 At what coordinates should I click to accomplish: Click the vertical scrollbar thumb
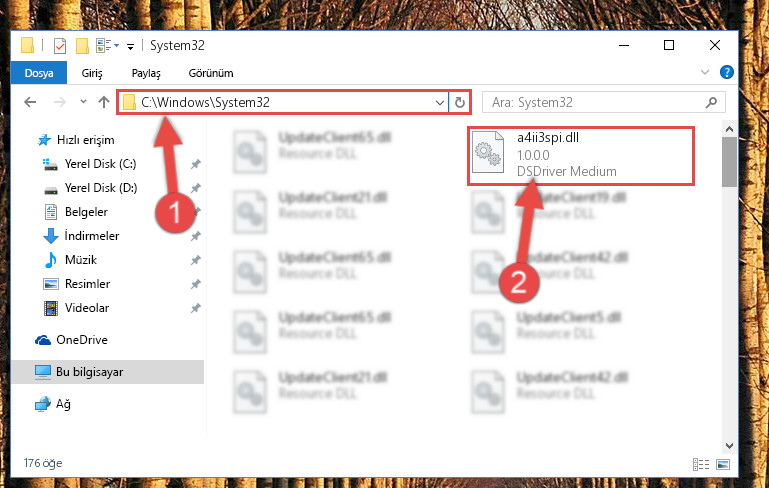point(729,162)
